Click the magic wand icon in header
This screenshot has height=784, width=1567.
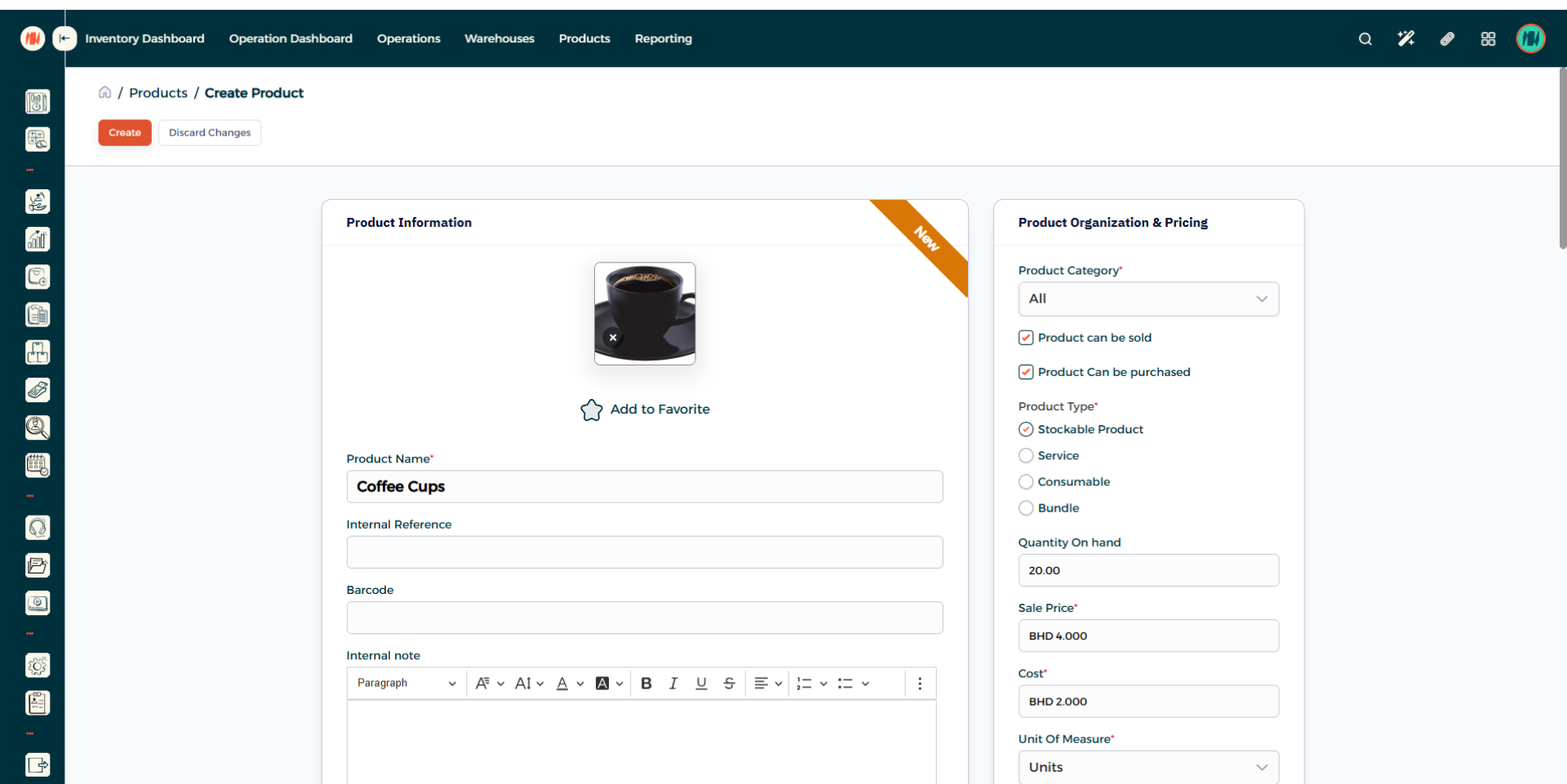[1405, 39]
